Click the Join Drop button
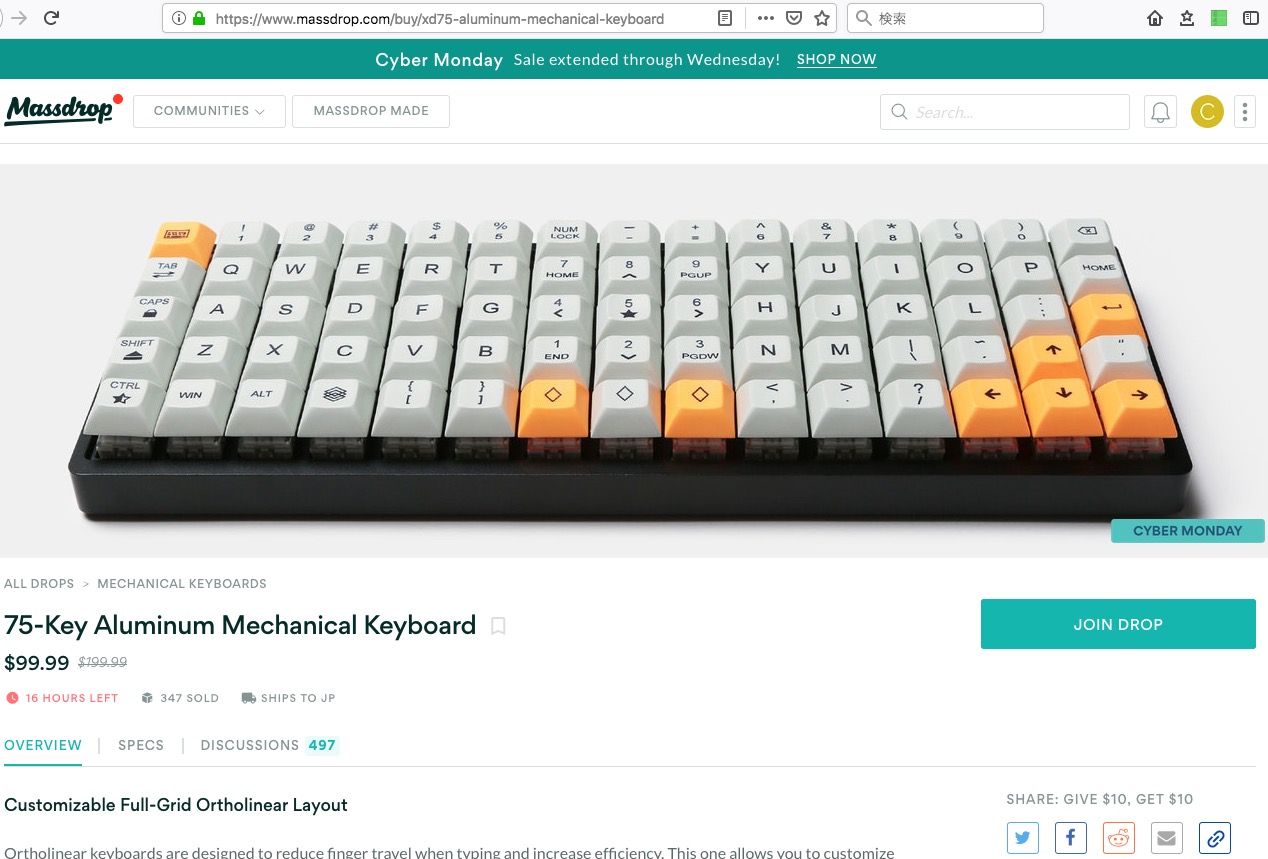The image size is (1268, 859). [1118, 624]
